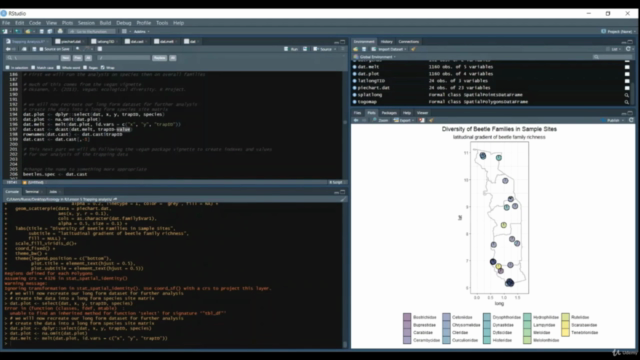640x360 pixels.
Task: Click the Save All icon
Action: [x=50, y=31]
